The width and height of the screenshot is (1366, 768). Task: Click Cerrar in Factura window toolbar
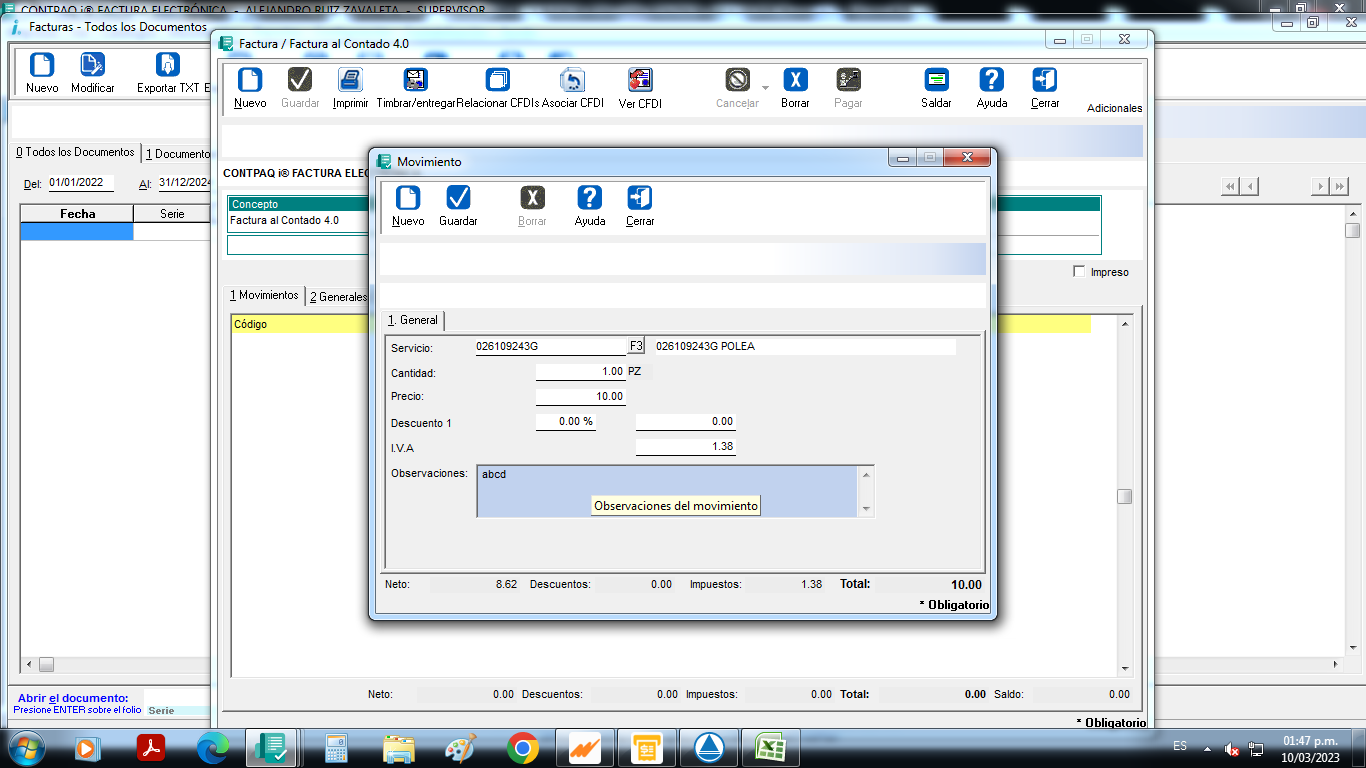pyautogui.click(x=1045, y=80)
